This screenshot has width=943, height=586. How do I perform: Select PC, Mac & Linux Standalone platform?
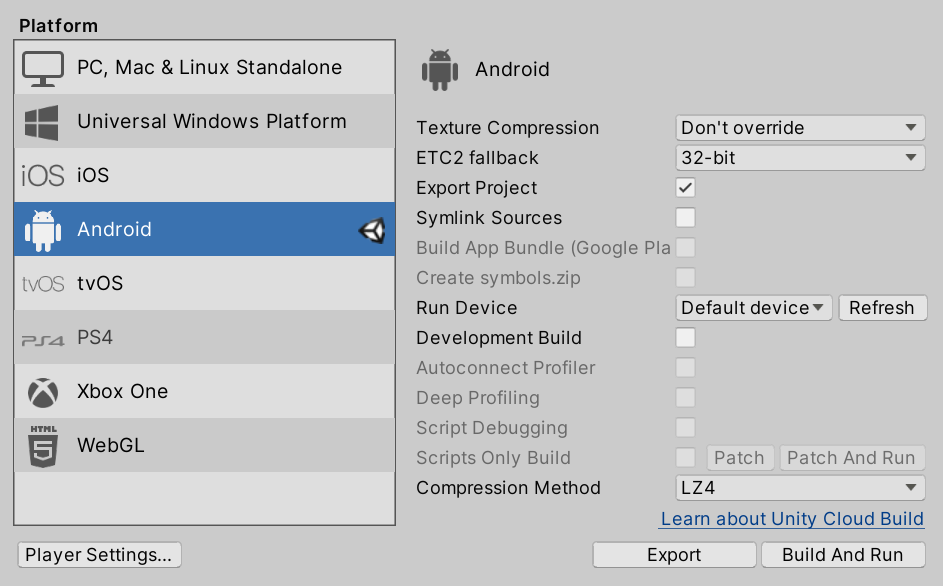pyautogui.click(x=204, y=67)
